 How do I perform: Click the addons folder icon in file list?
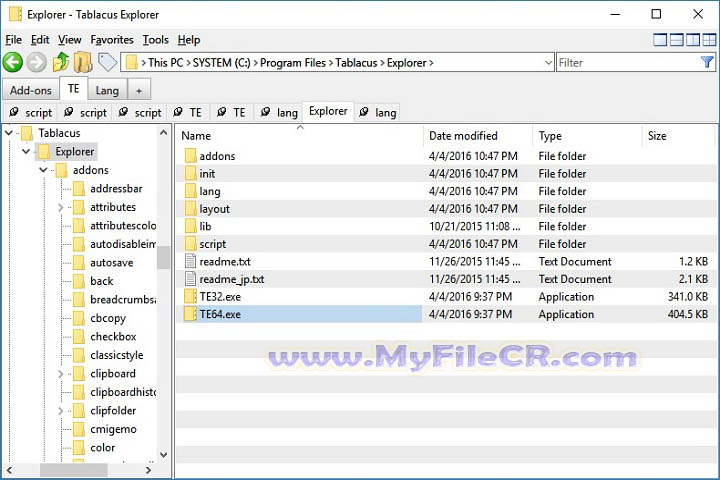tap(190, 156)
